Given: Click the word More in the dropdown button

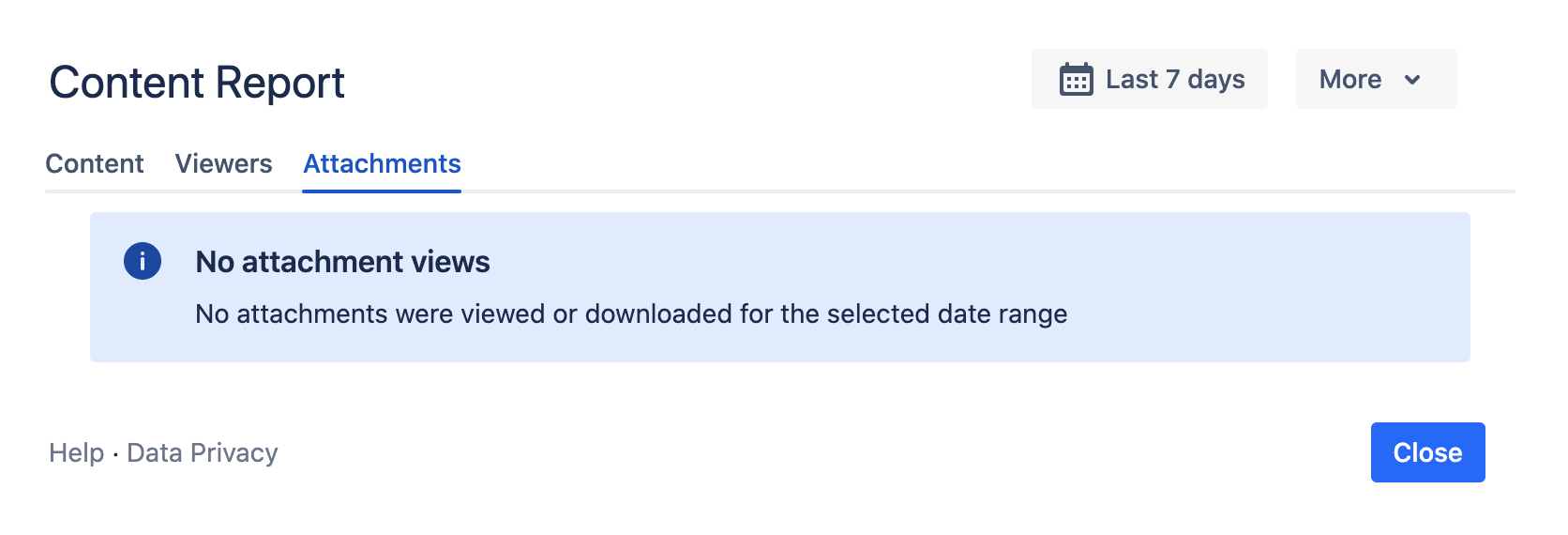Looking at the screenshot, I should [1349, 79].
